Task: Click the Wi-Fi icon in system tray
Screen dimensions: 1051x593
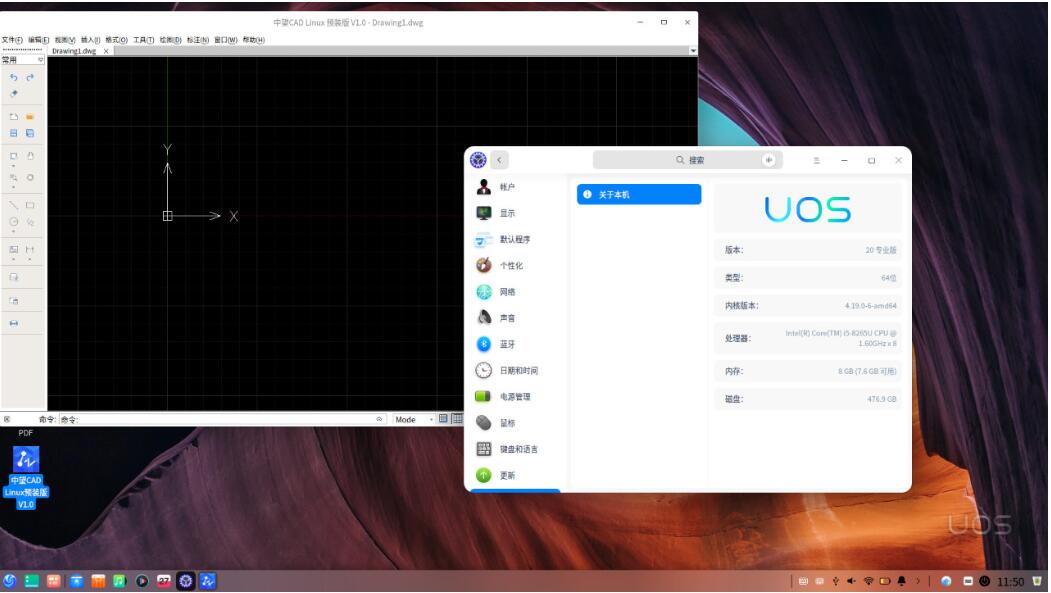Action: 868,581
